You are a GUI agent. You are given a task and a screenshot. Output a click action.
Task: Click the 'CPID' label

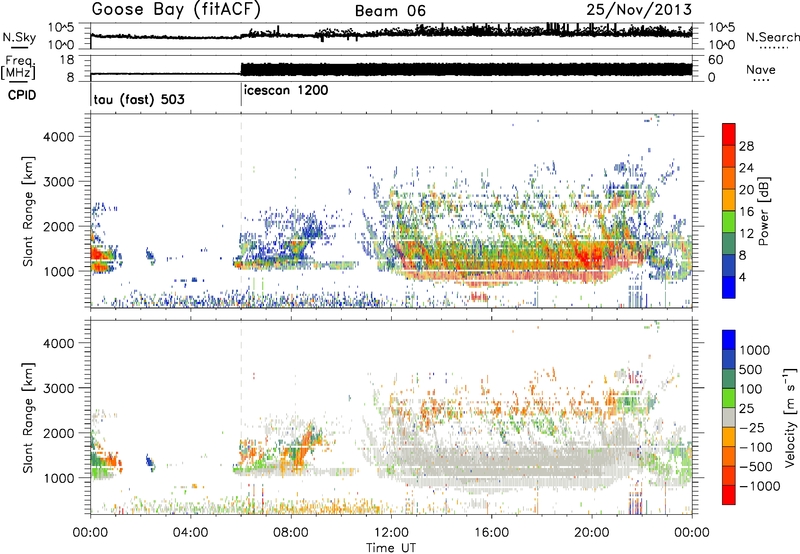[22, 95]
